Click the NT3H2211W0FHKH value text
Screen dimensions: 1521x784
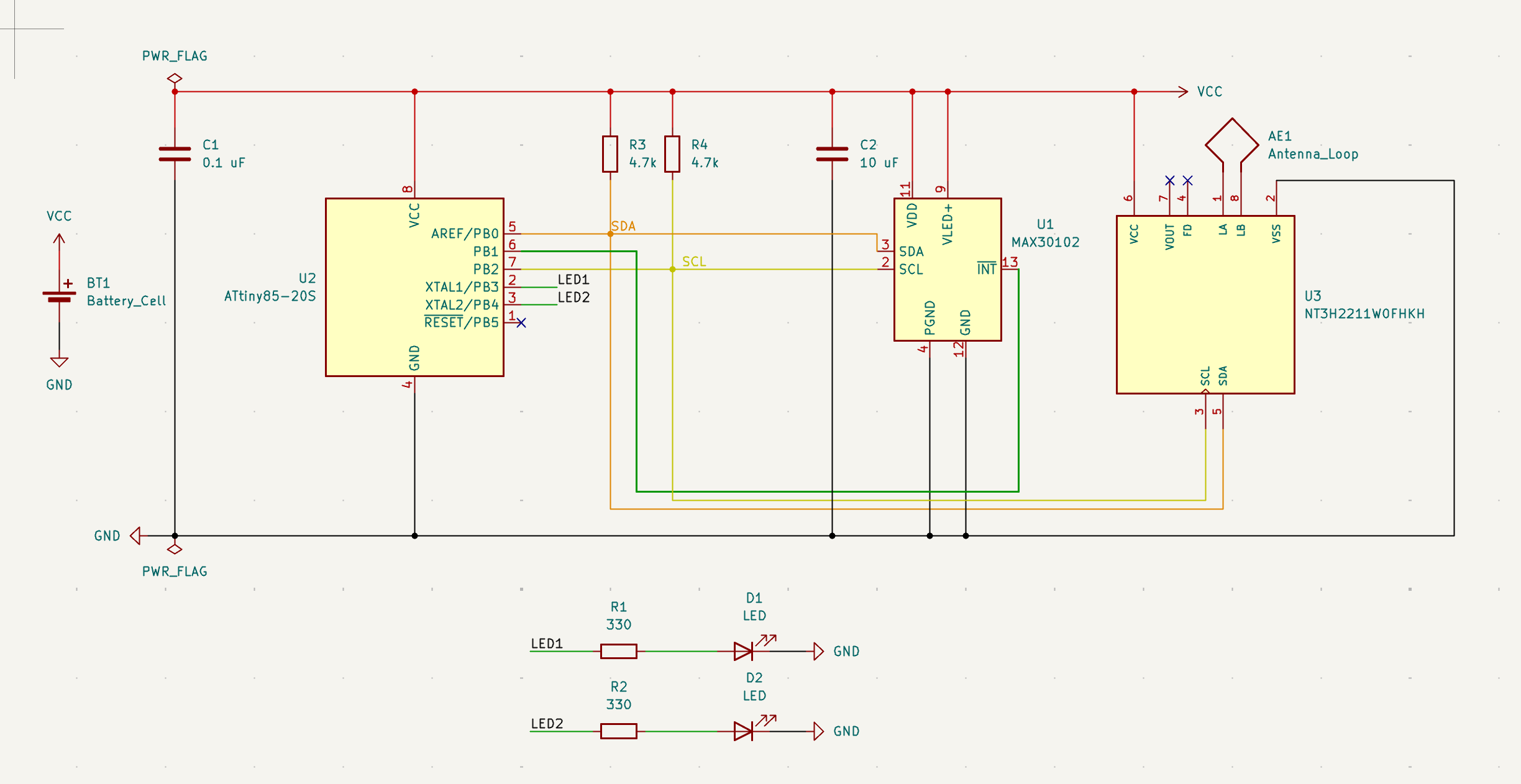pos(1364,314)
